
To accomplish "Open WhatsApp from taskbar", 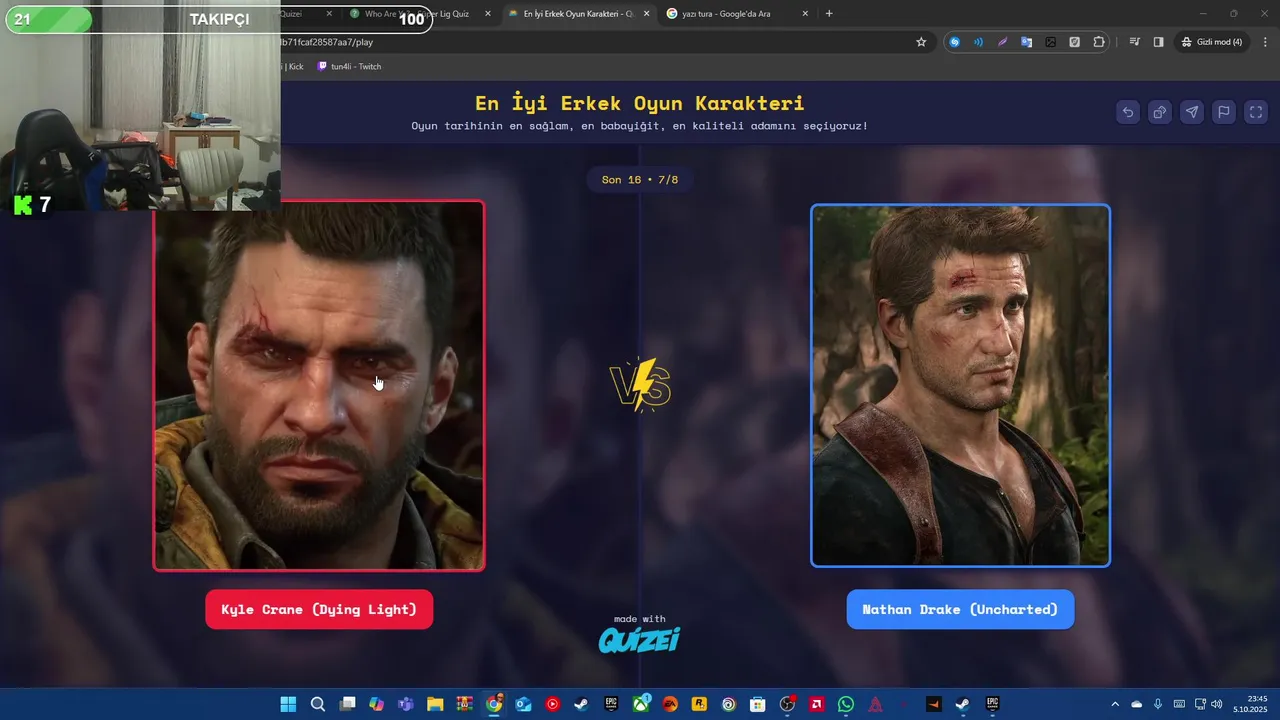I will click(846, 704).
